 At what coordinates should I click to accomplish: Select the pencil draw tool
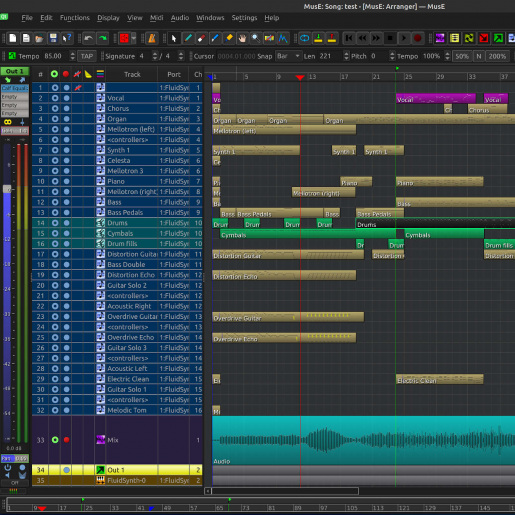[x=188, y=38]
